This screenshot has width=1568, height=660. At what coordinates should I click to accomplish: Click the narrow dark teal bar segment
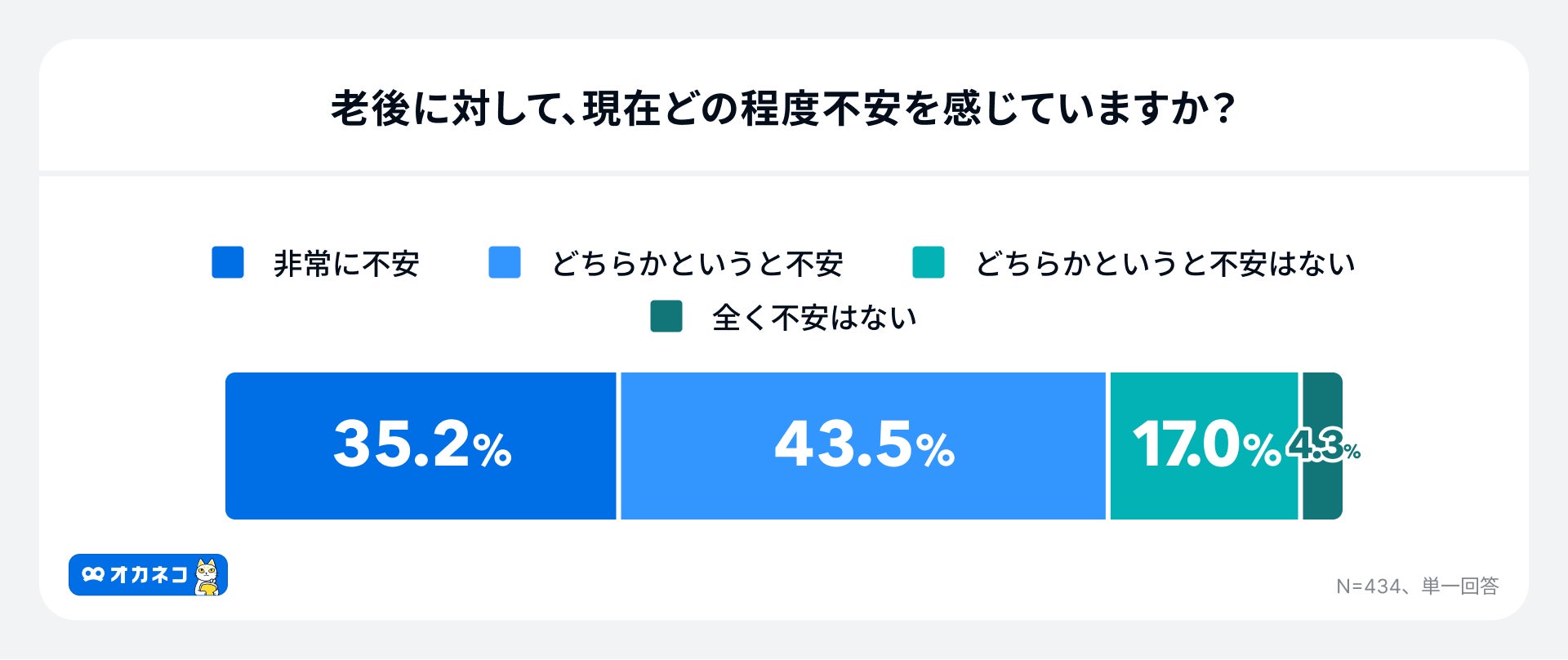coord(1322,490)
